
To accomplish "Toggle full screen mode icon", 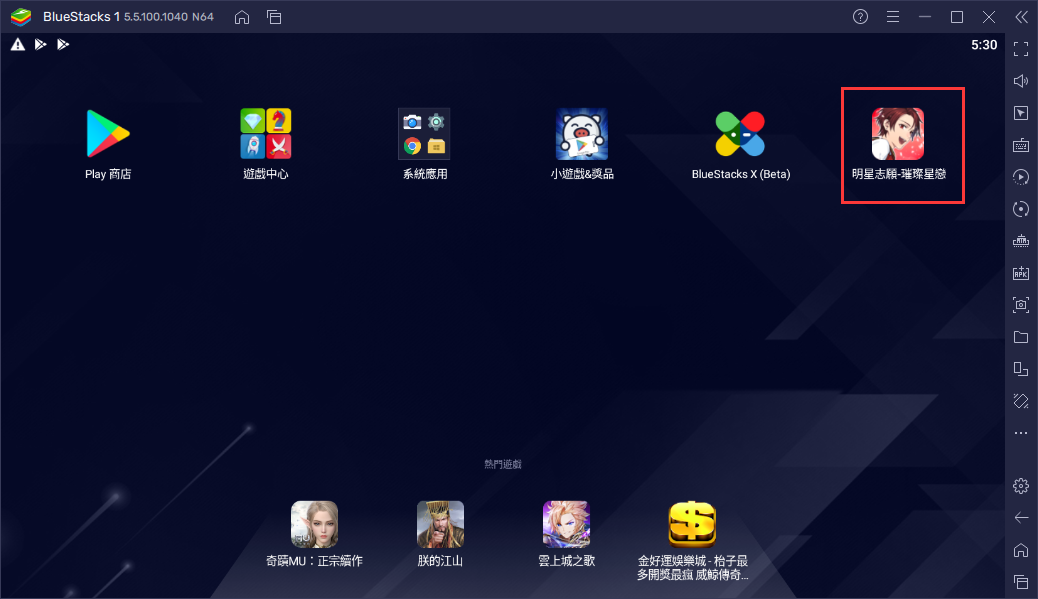I will (x=1021, y=48).
